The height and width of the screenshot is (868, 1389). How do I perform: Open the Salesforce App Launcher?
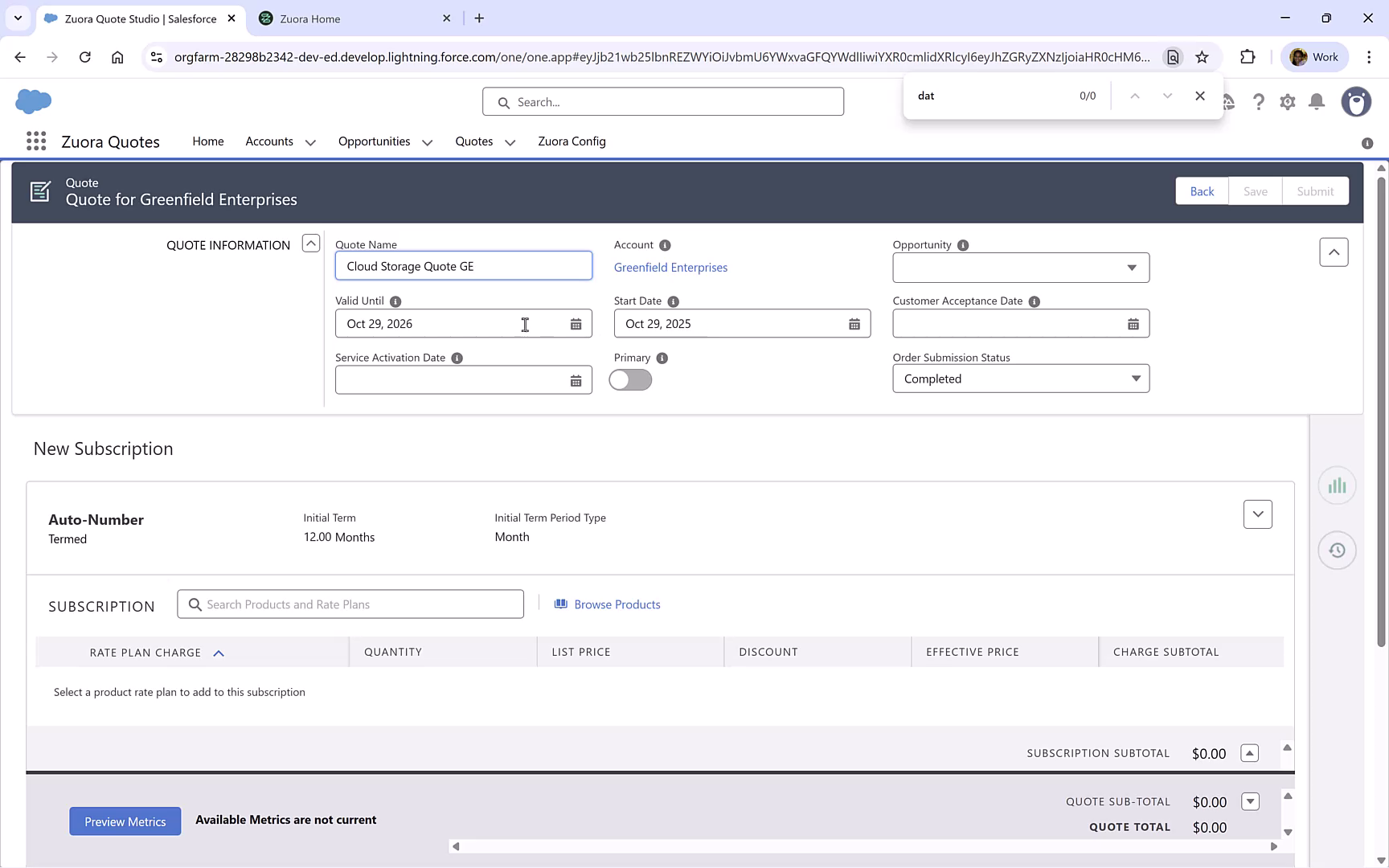(35, 141)
